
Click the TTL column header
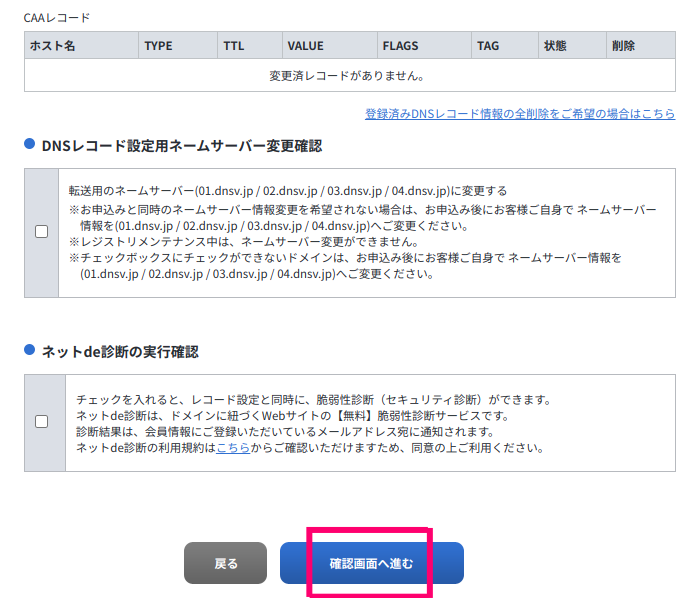tap(250, 46)
